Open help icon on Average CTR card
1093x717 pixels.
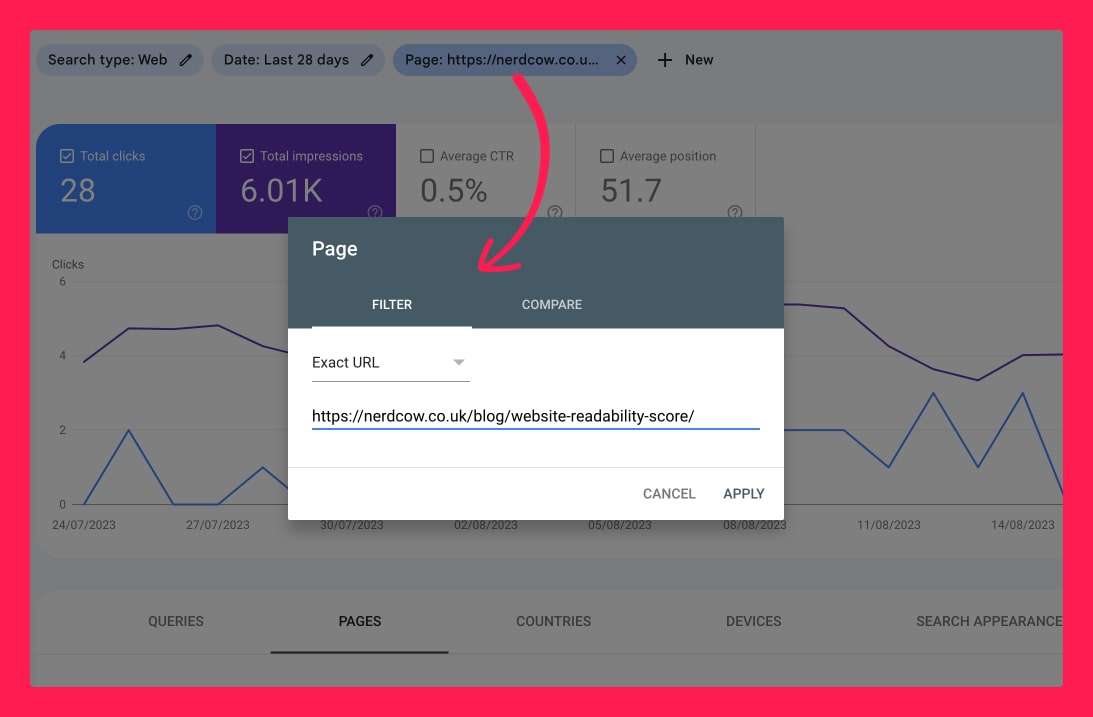(x=555, y=212)
